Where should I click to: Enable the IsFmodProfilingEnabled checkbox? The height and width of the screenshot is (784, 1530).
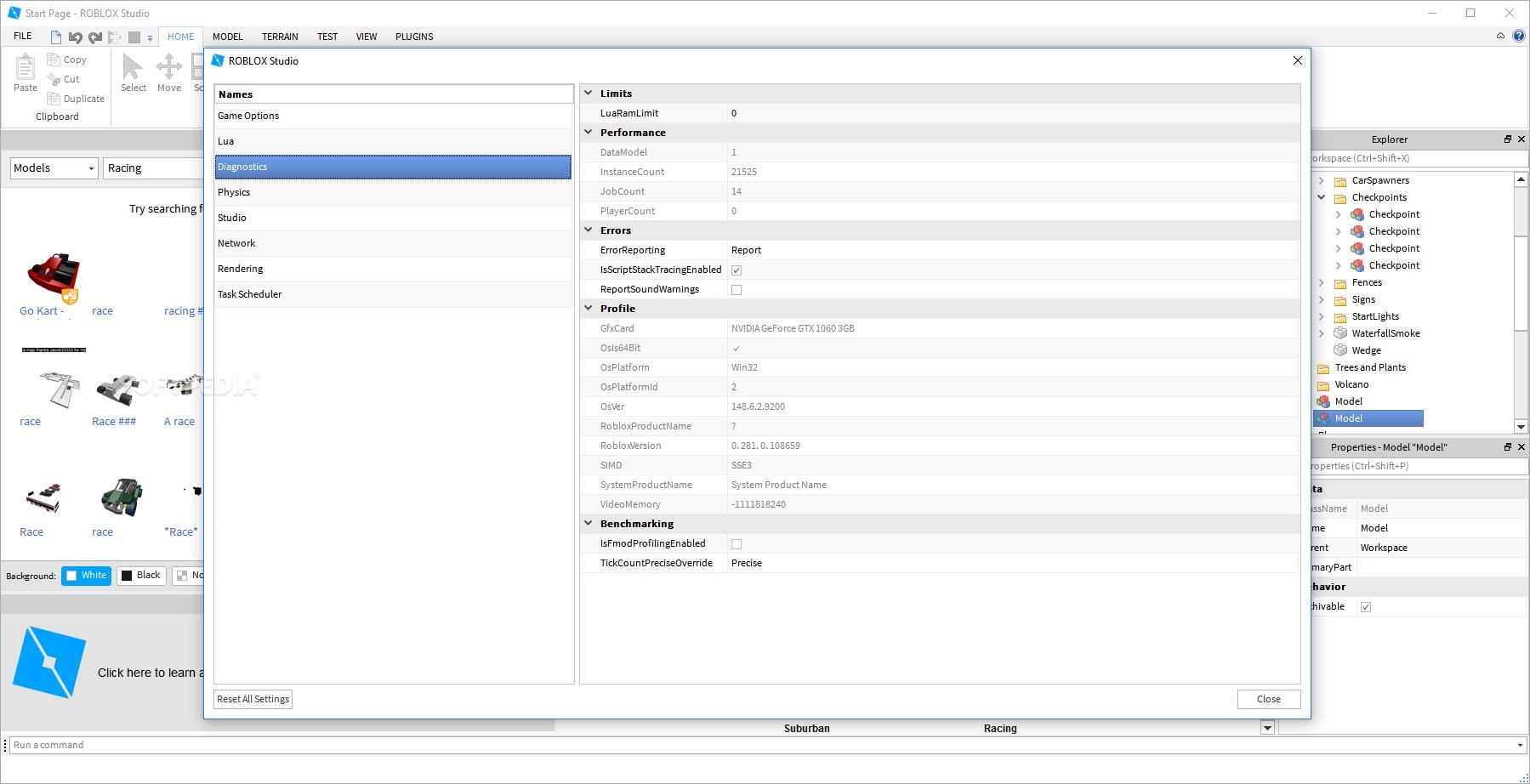(x=737, y=544)
